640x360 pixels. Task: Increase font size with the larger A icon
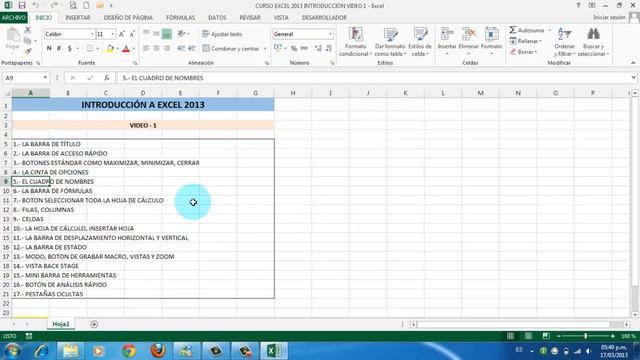122,34
